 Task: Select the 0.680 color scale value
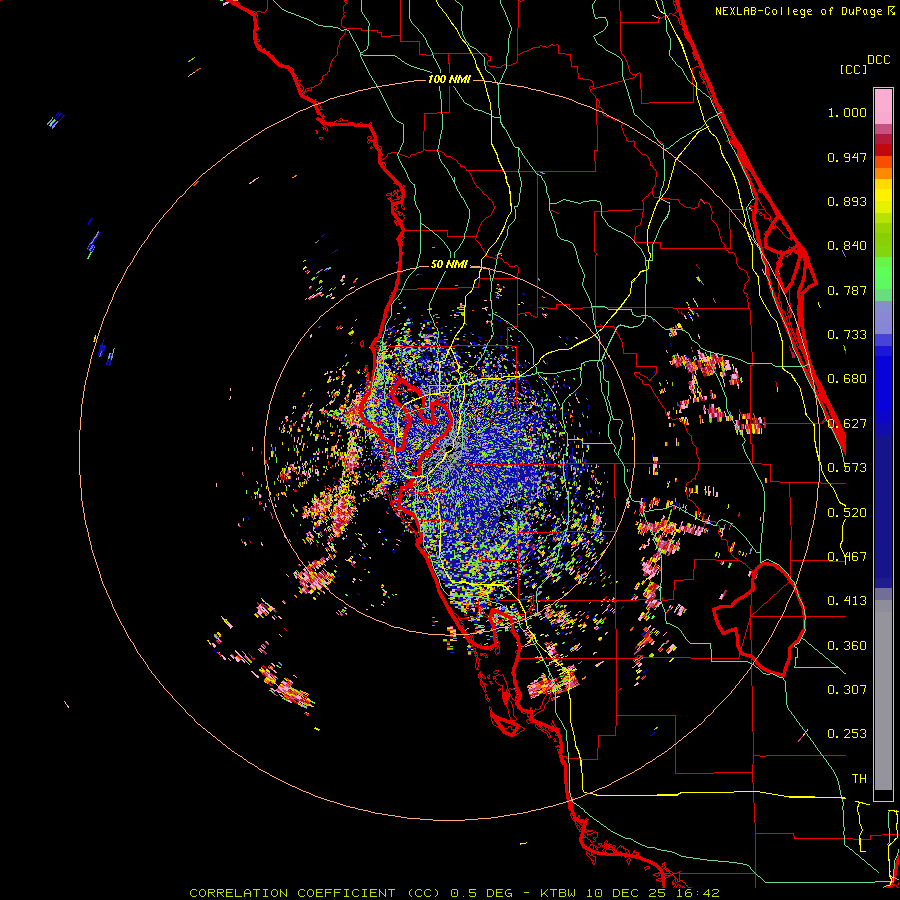847,379
